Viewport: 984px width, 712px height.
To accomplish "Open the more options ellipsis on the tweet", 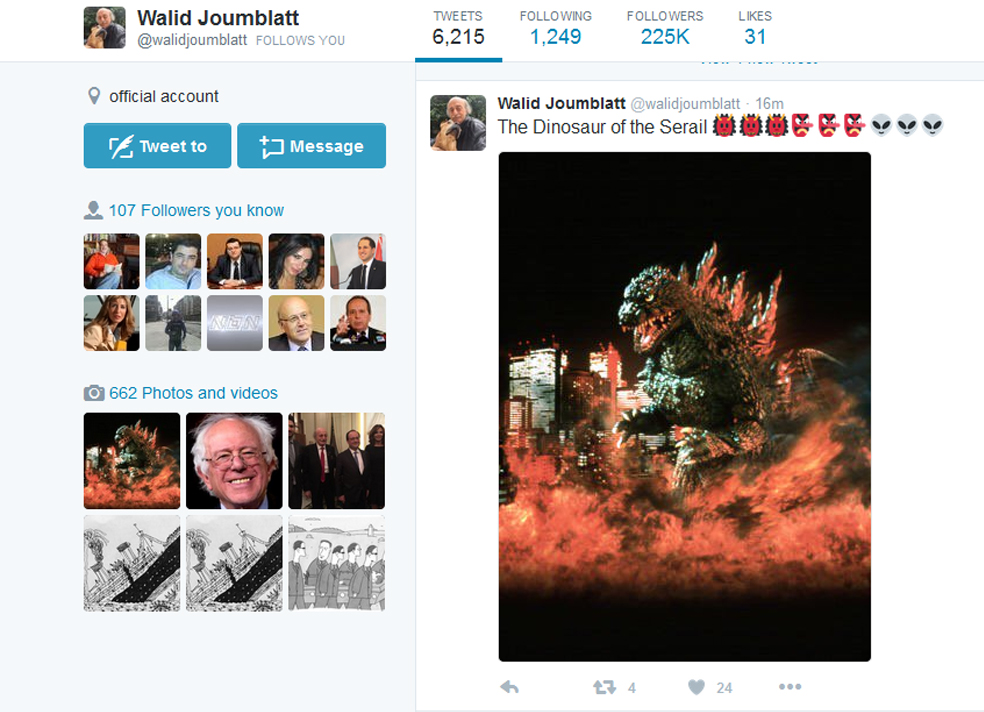I will tap(790, 687).
